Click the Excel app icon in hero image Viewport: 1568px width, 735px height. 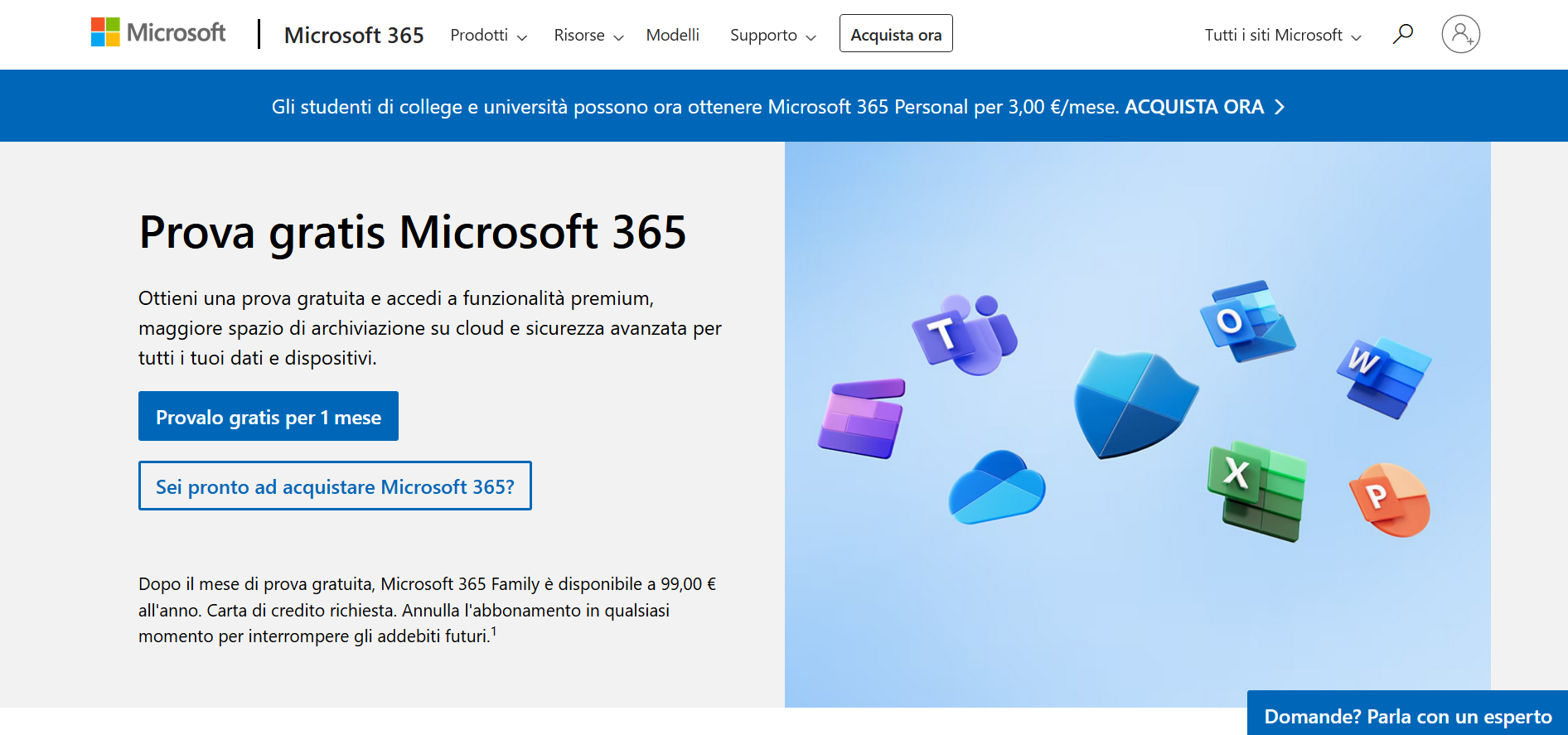[1256, 491]
